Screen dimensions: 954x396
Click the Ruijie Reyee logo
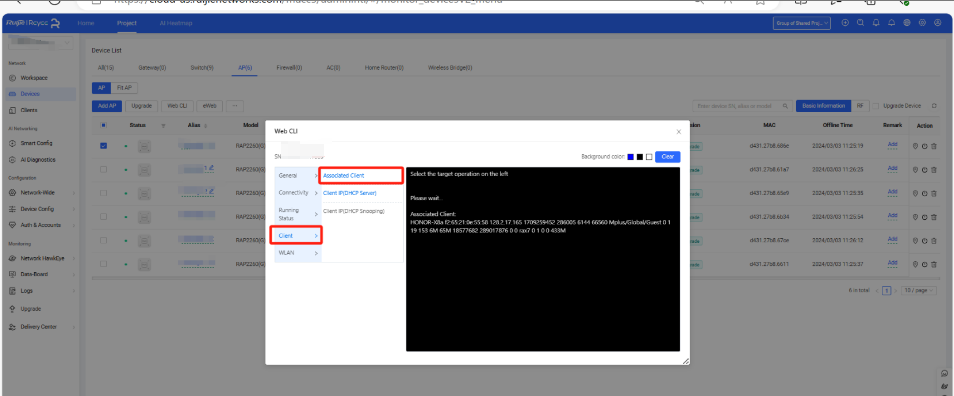[33, 23]
